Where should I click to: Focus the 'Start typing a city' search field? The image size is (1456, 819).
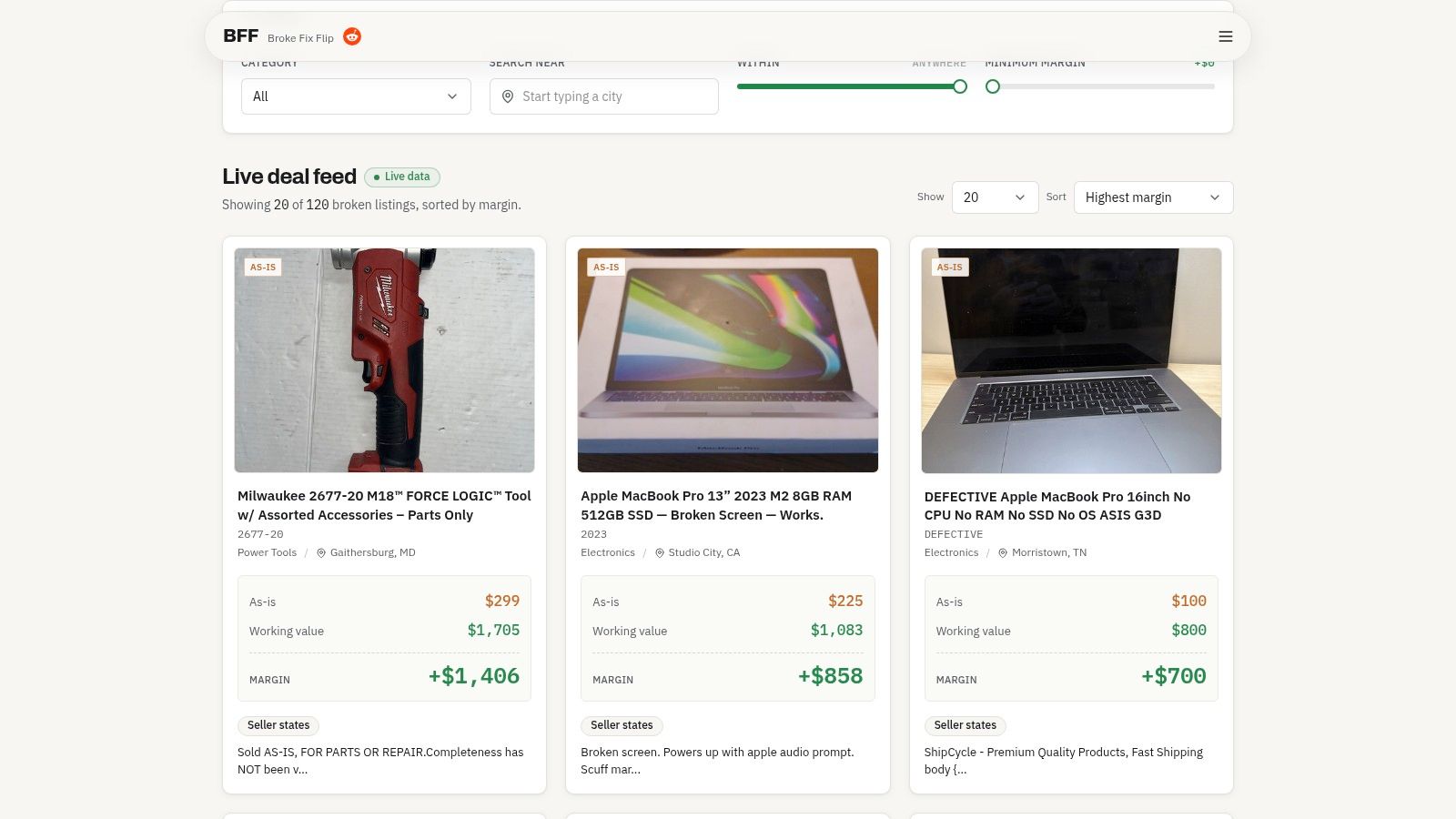click(x=604, y=96)
